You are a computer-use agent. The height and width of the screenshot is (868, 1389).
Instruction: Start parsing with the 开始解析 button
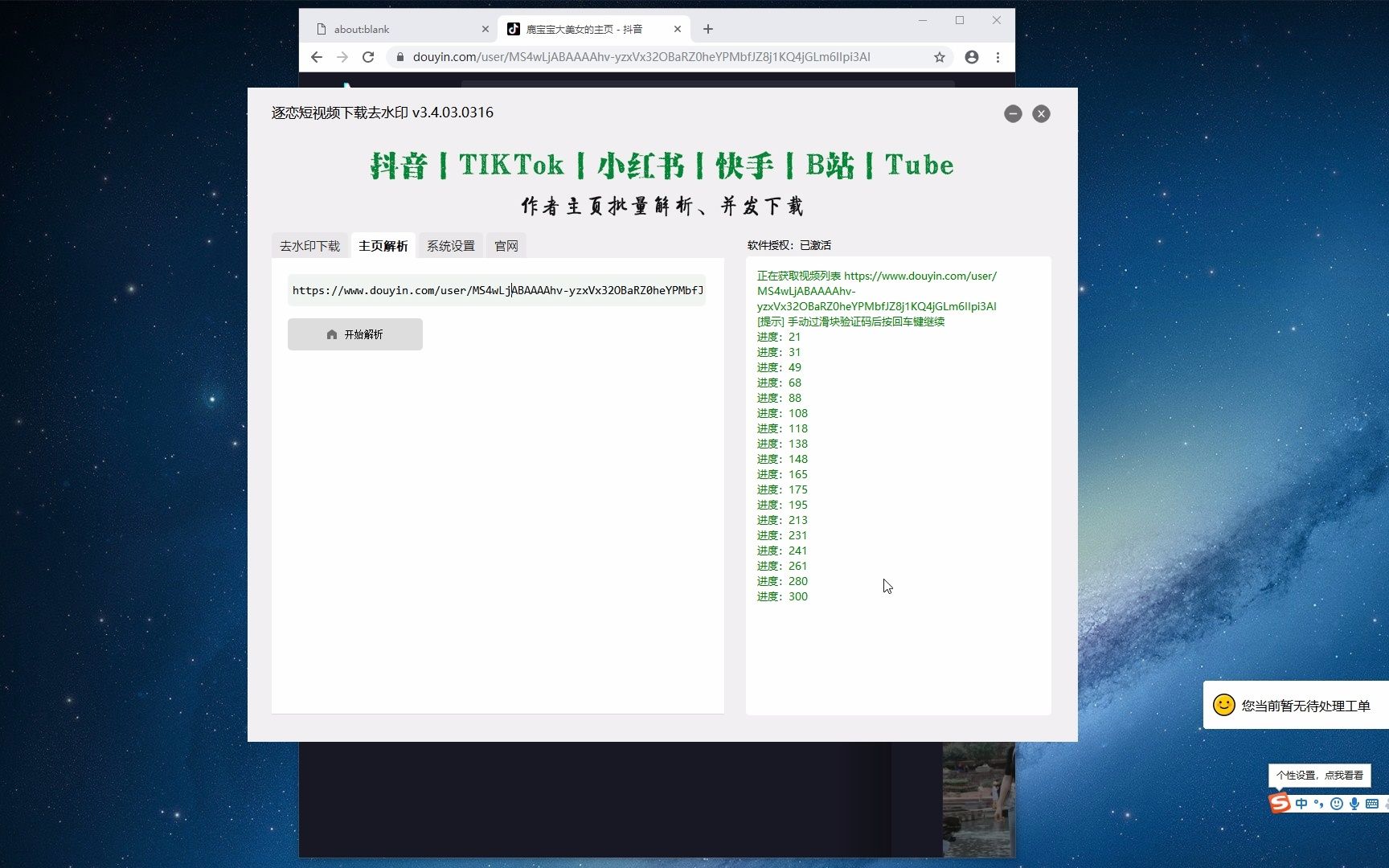(x=355, y=334)
